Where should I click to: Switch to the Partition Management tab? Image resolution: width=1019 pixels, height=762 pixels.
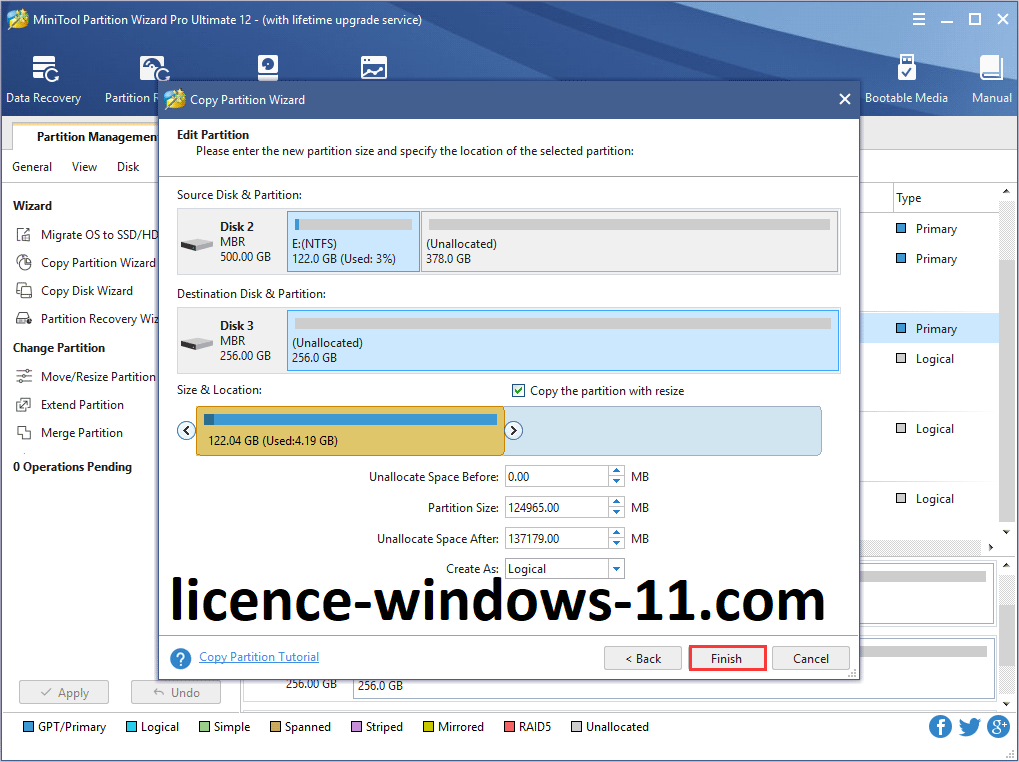click(x=96, y=137)
